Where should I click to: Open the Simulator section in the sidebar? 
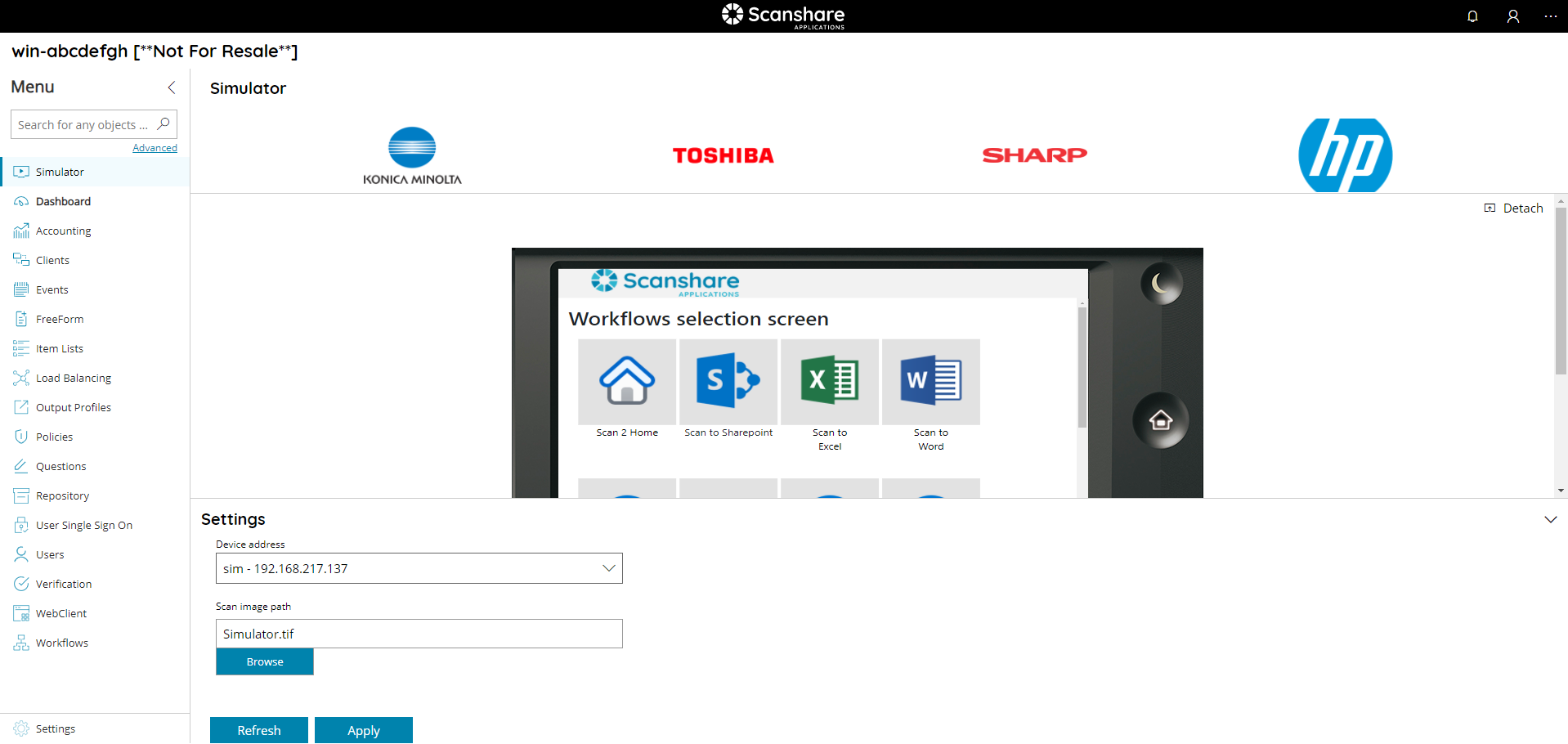pyautogui.click(x=57, y=172)
